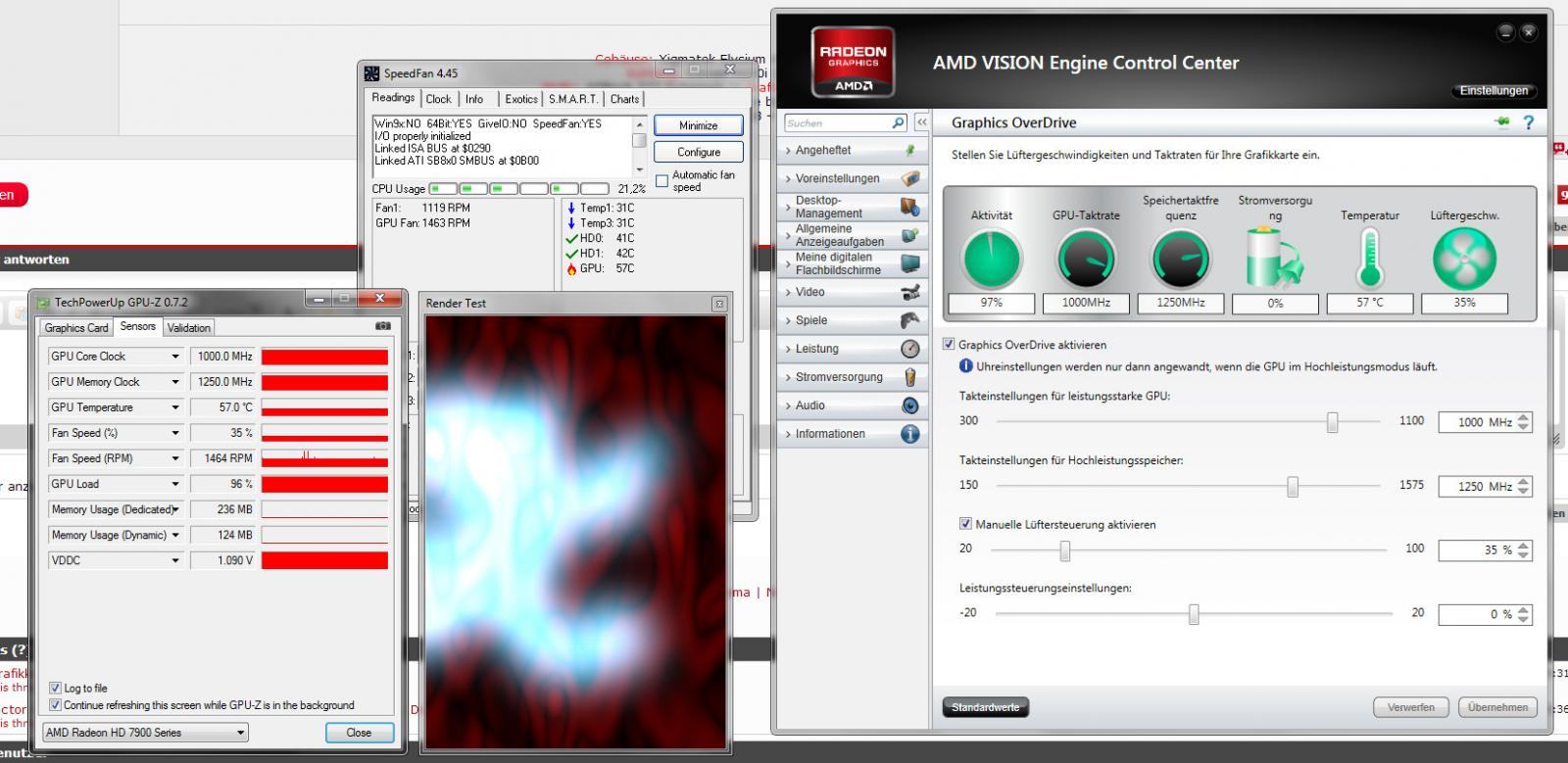Viewport: 1568px width, 763px height.
Task: Click Einstellungen button in AMD header
Action: tap(1494, 90)
